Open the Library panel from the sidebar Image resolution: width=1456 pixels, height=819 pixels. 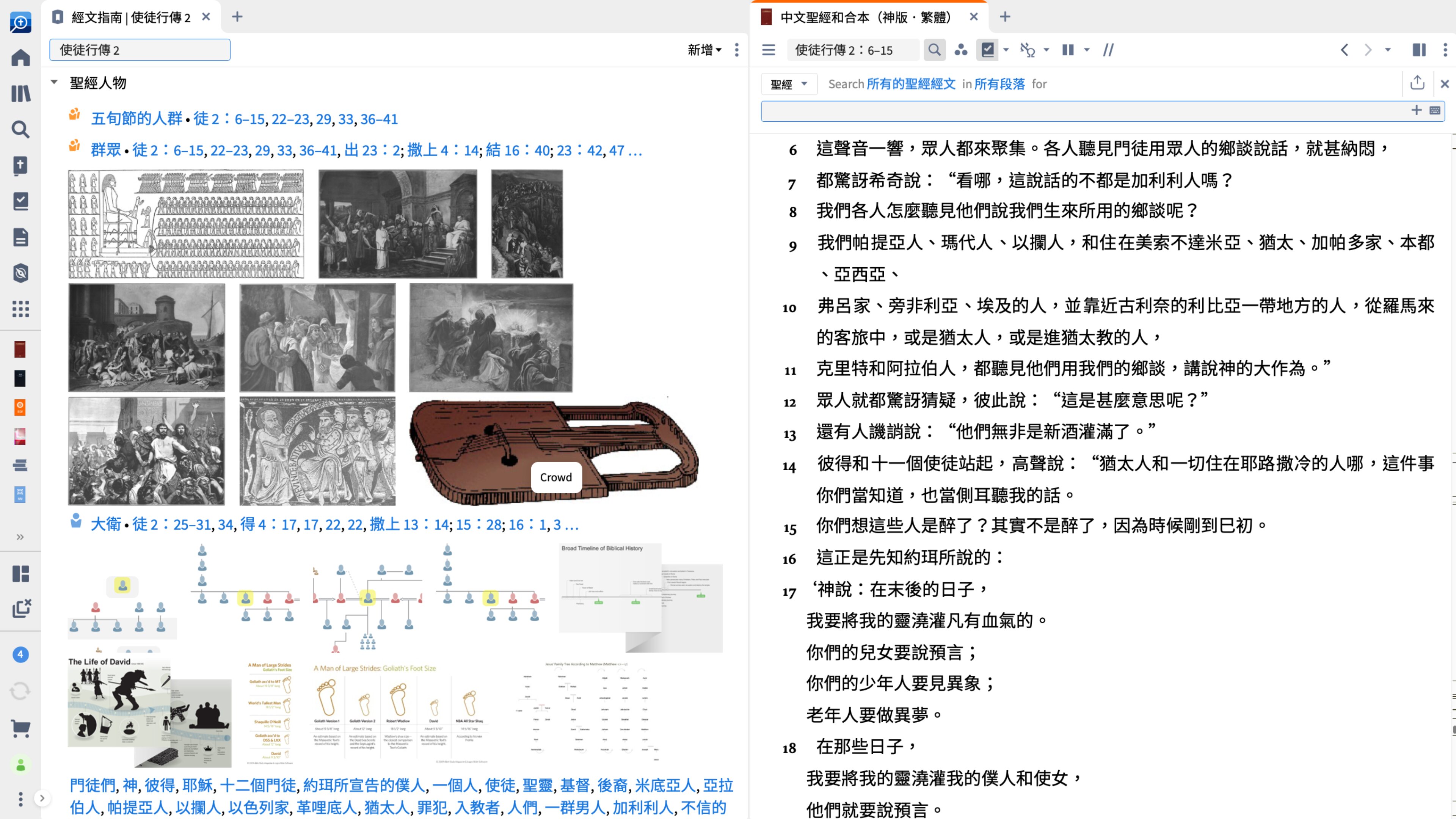[x=20, y=93]
